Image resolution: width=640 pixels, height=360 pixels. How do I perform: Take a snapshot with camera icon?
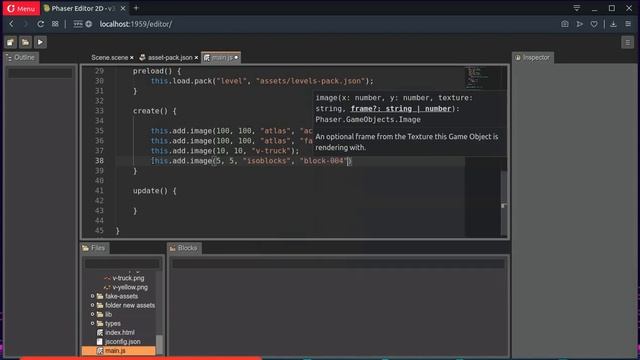point(564,24)
